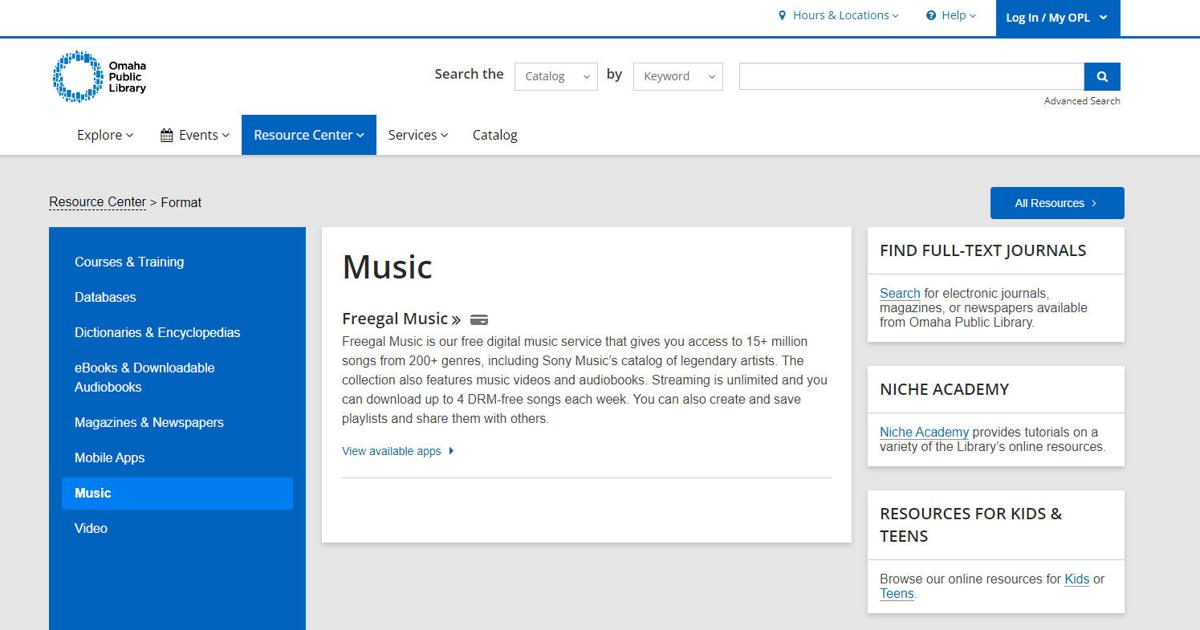The width and height of the screenshot is (1200, 630).
Task: Expand the Services navigation menu
Action: pos(418,135)
